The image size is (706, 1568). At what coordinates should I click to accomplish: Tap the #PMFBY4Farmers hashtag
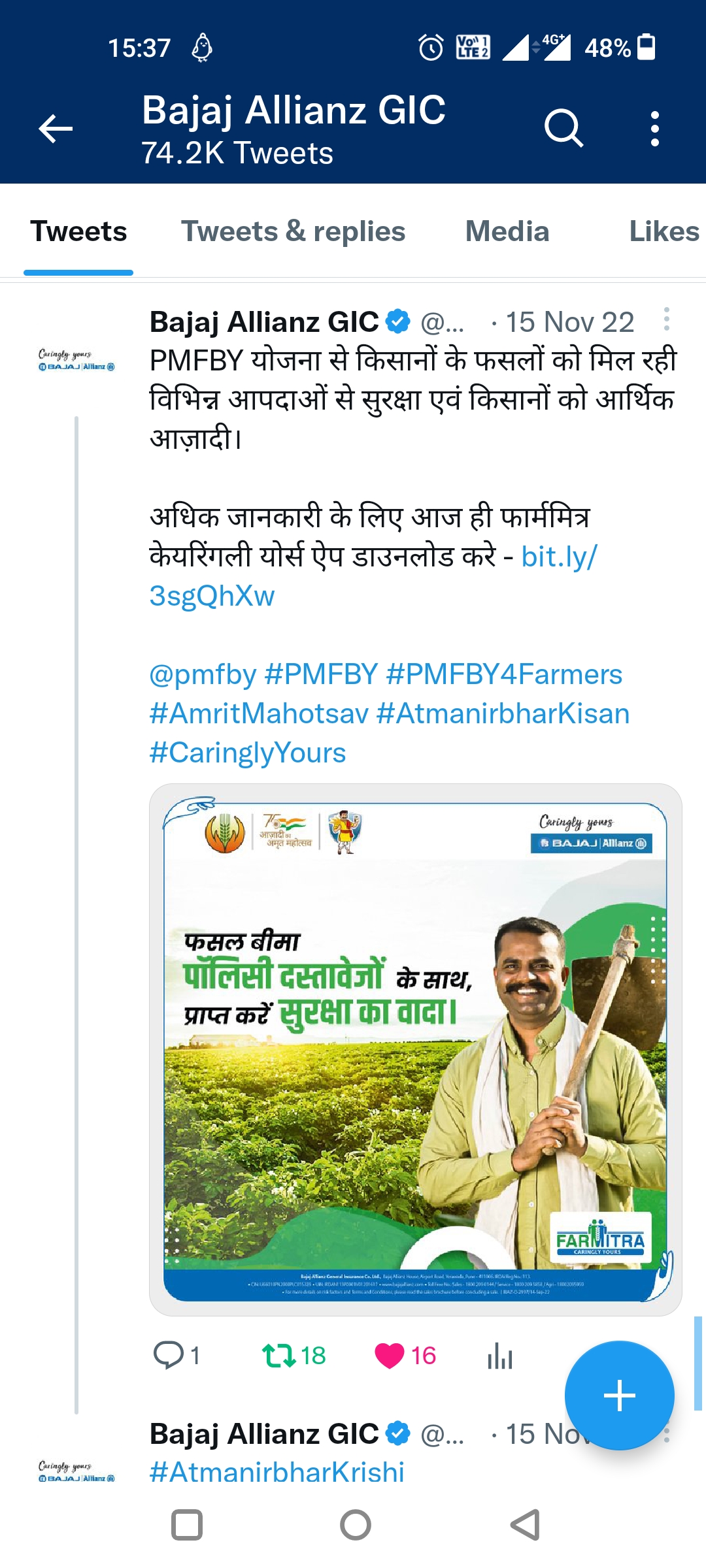(504, 674)
